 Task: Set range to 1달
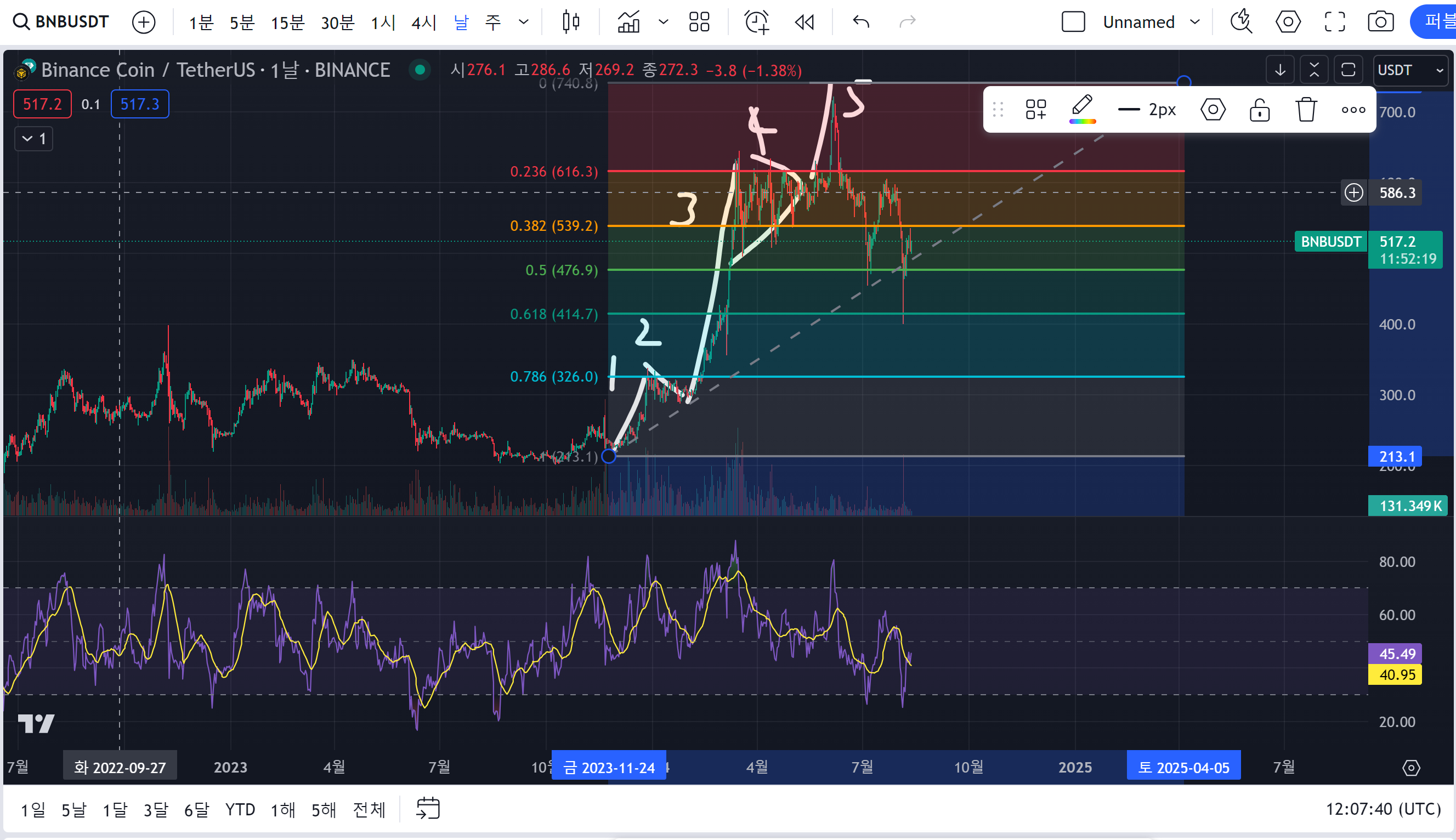pos(115,809)
